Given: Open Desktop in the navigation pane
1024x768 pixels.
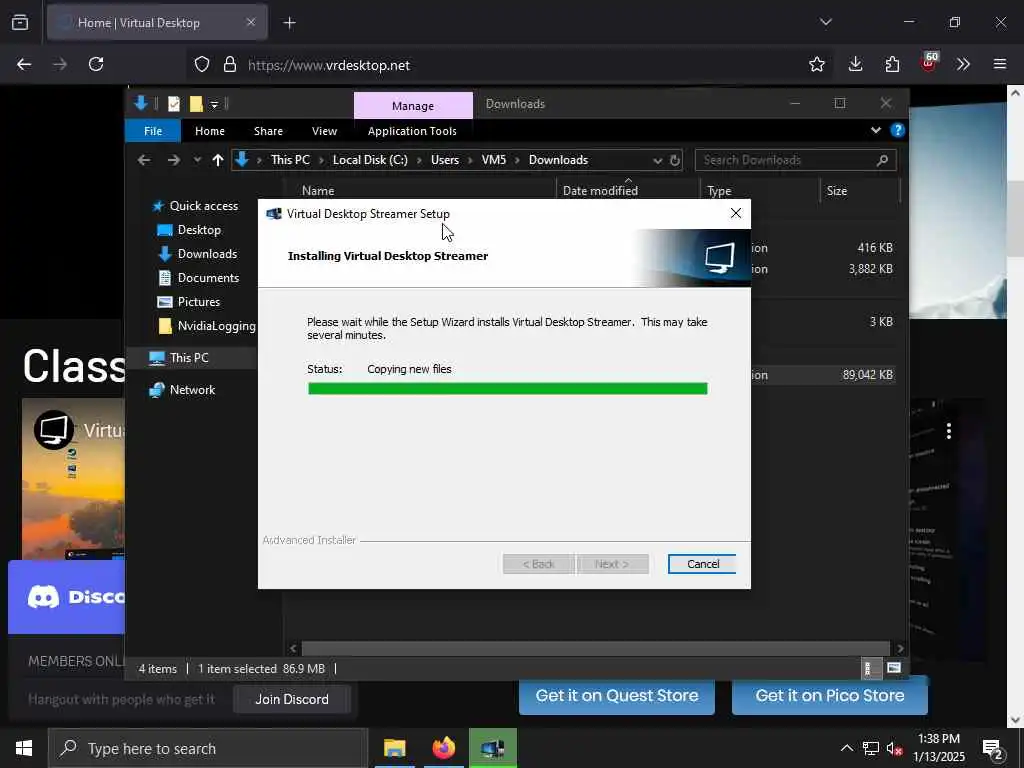Looking at the screenshot, I should (x=189, y=230).
